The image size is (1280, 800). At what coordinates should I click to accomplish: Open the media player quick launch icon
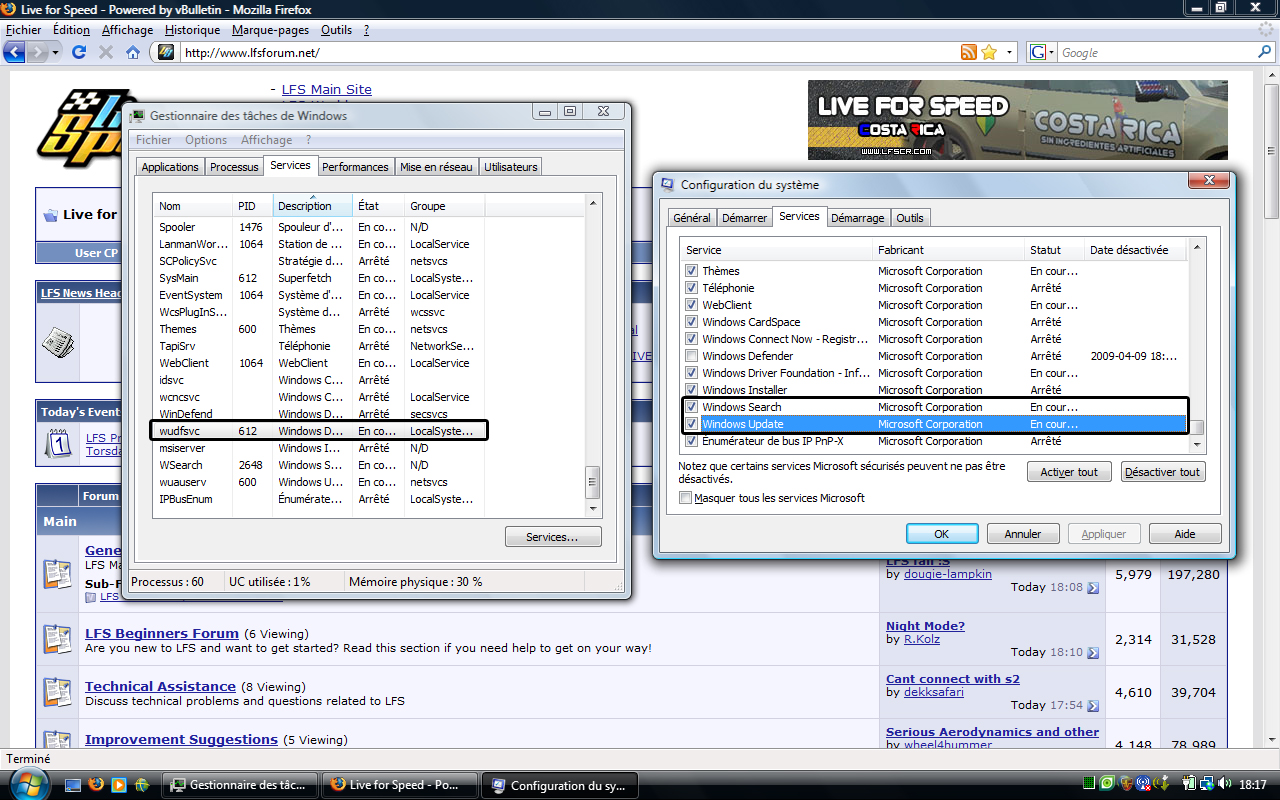coord(119,785)
